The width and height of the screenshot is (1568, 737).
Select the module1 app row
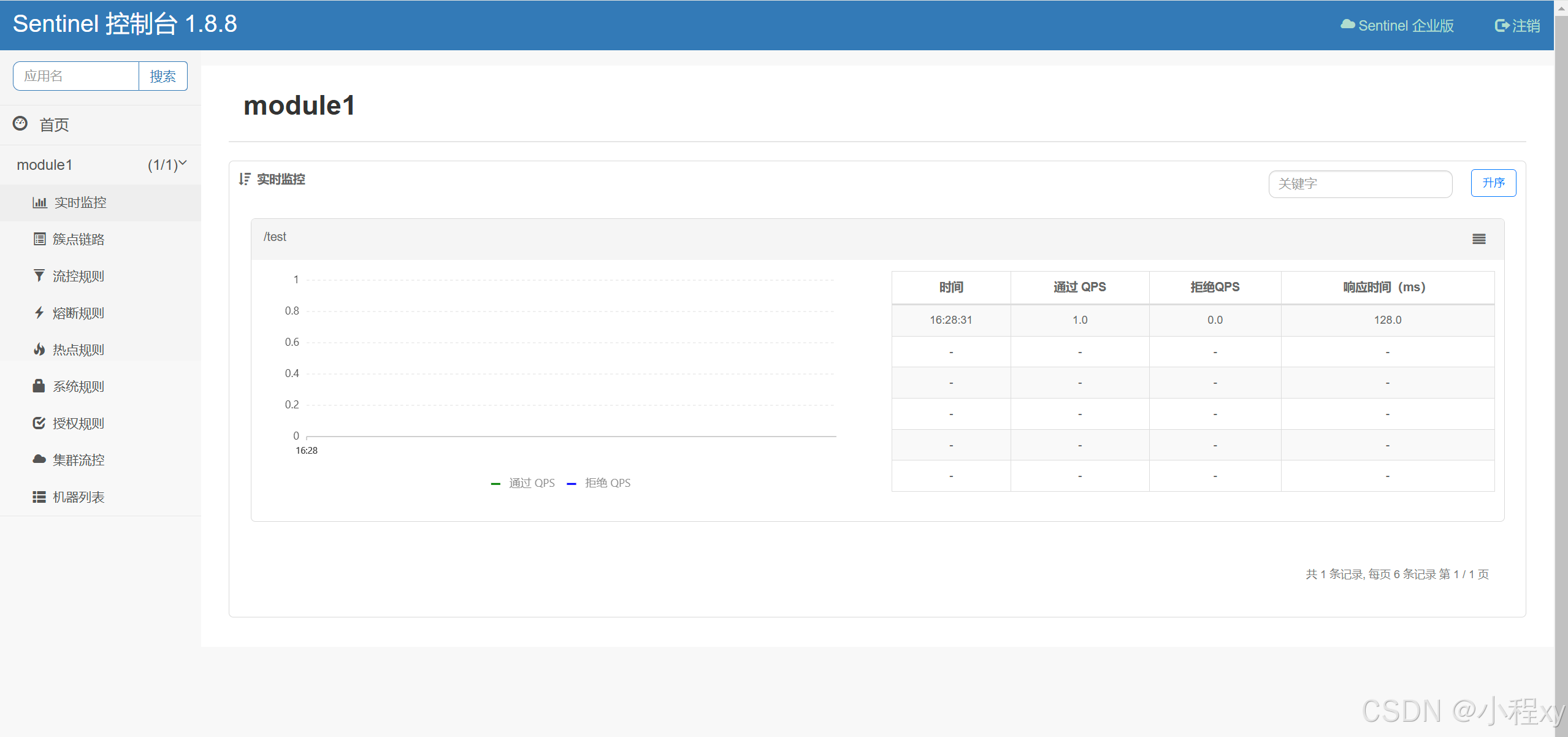pyautogui.click(x=100, y=165)
